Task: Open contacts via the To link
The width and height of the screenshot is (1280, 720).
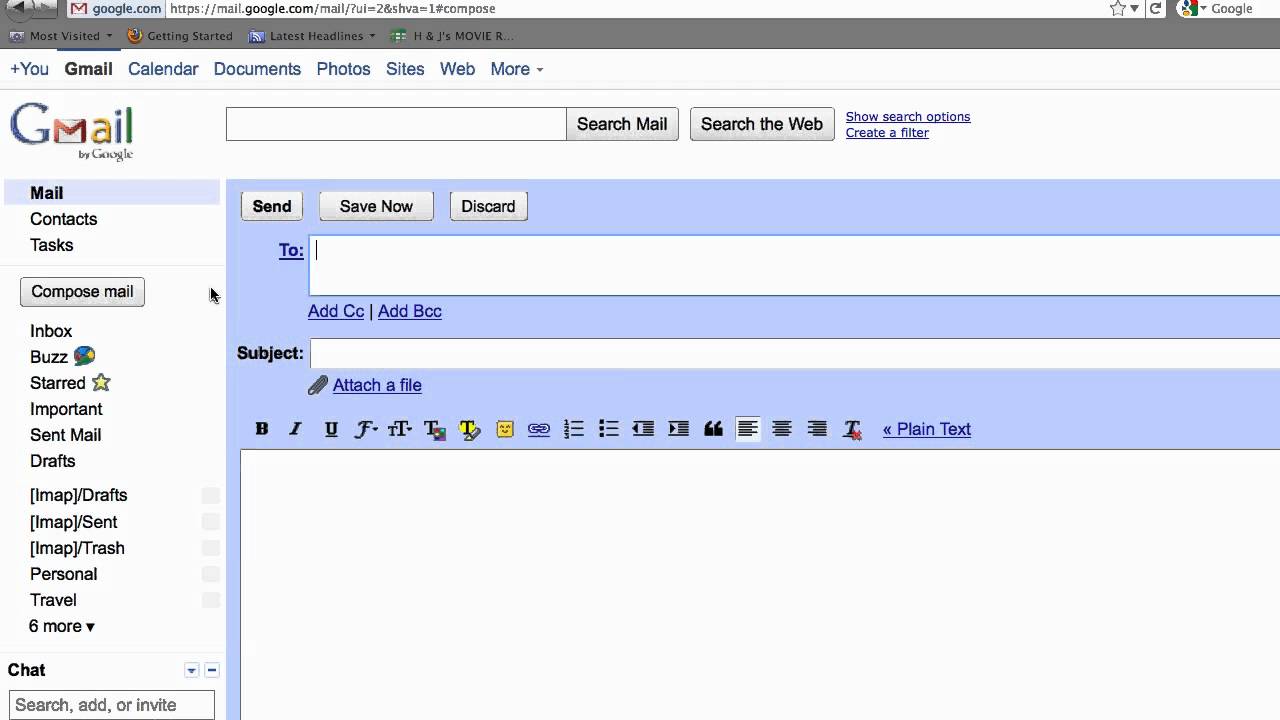Action: click(291, 250)
